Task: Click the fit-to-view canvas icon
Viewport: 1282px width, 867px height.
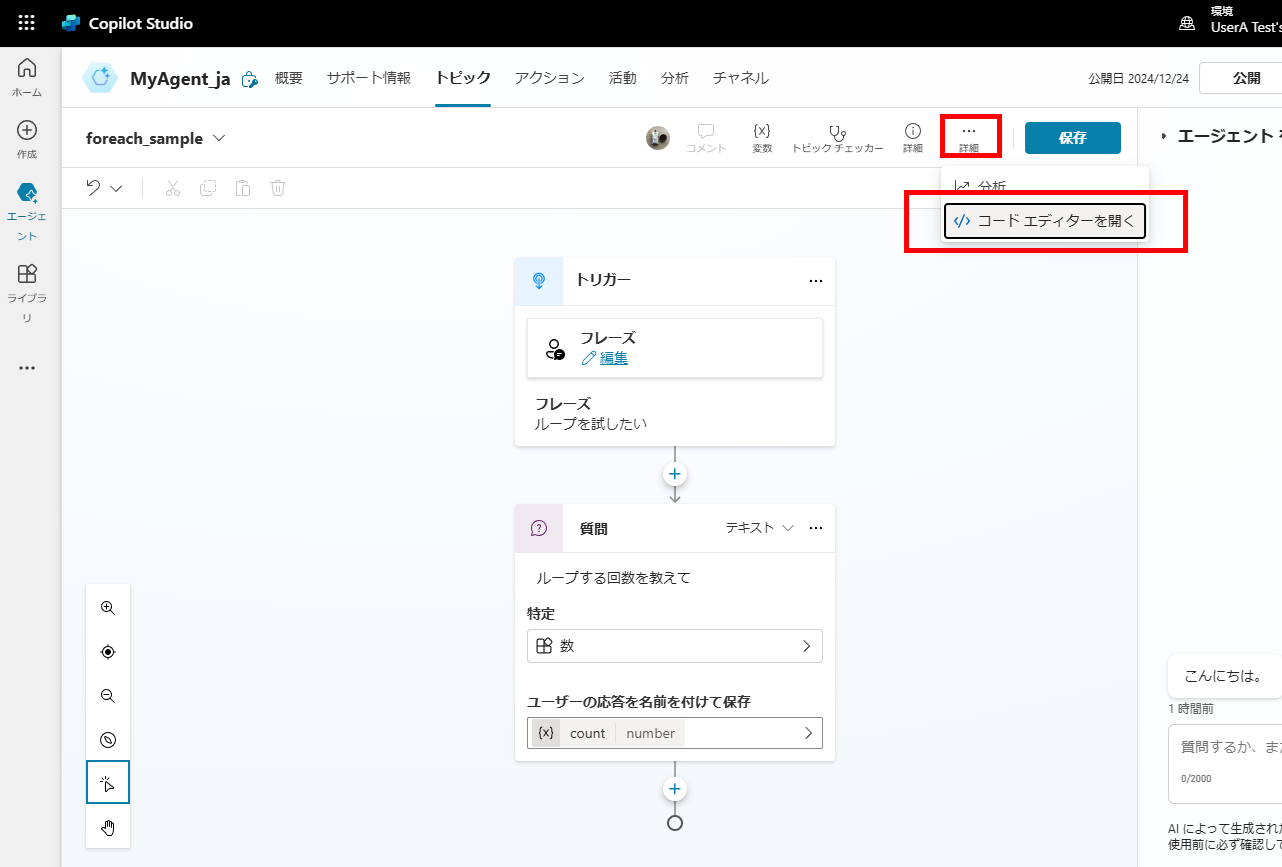Action: point(107,651)
